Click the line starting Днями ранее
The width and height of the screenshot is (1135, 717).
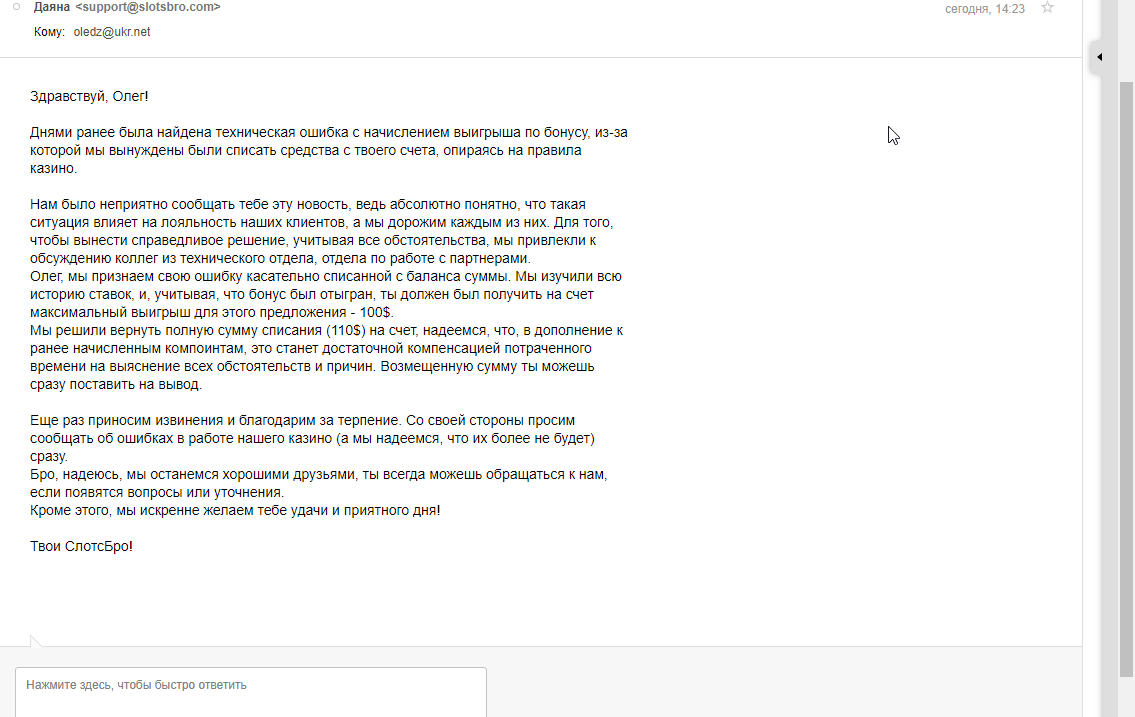click(x=329, y=132)
